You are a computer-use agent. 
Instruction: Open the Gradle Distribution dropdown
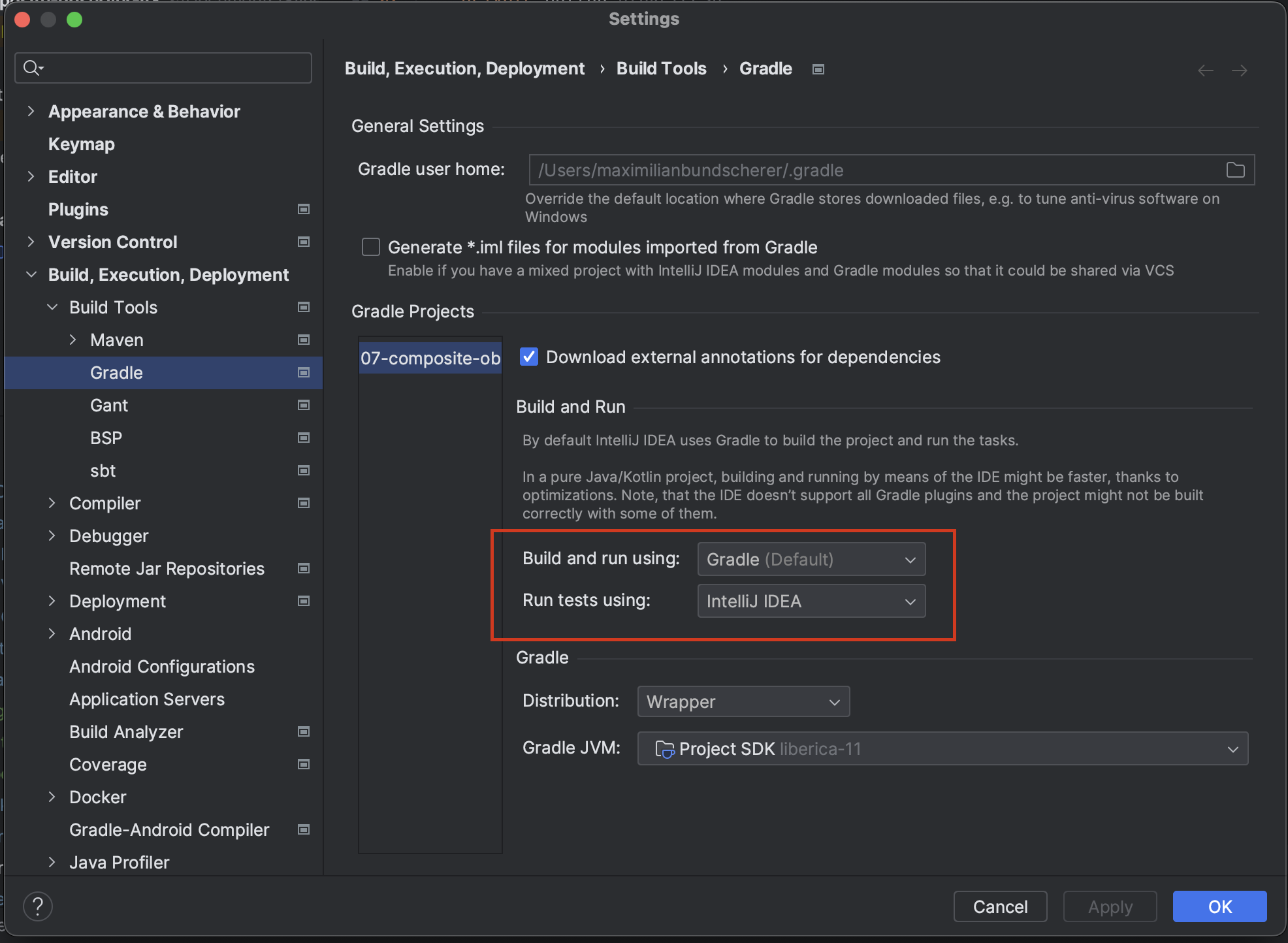tap(743, 701)
